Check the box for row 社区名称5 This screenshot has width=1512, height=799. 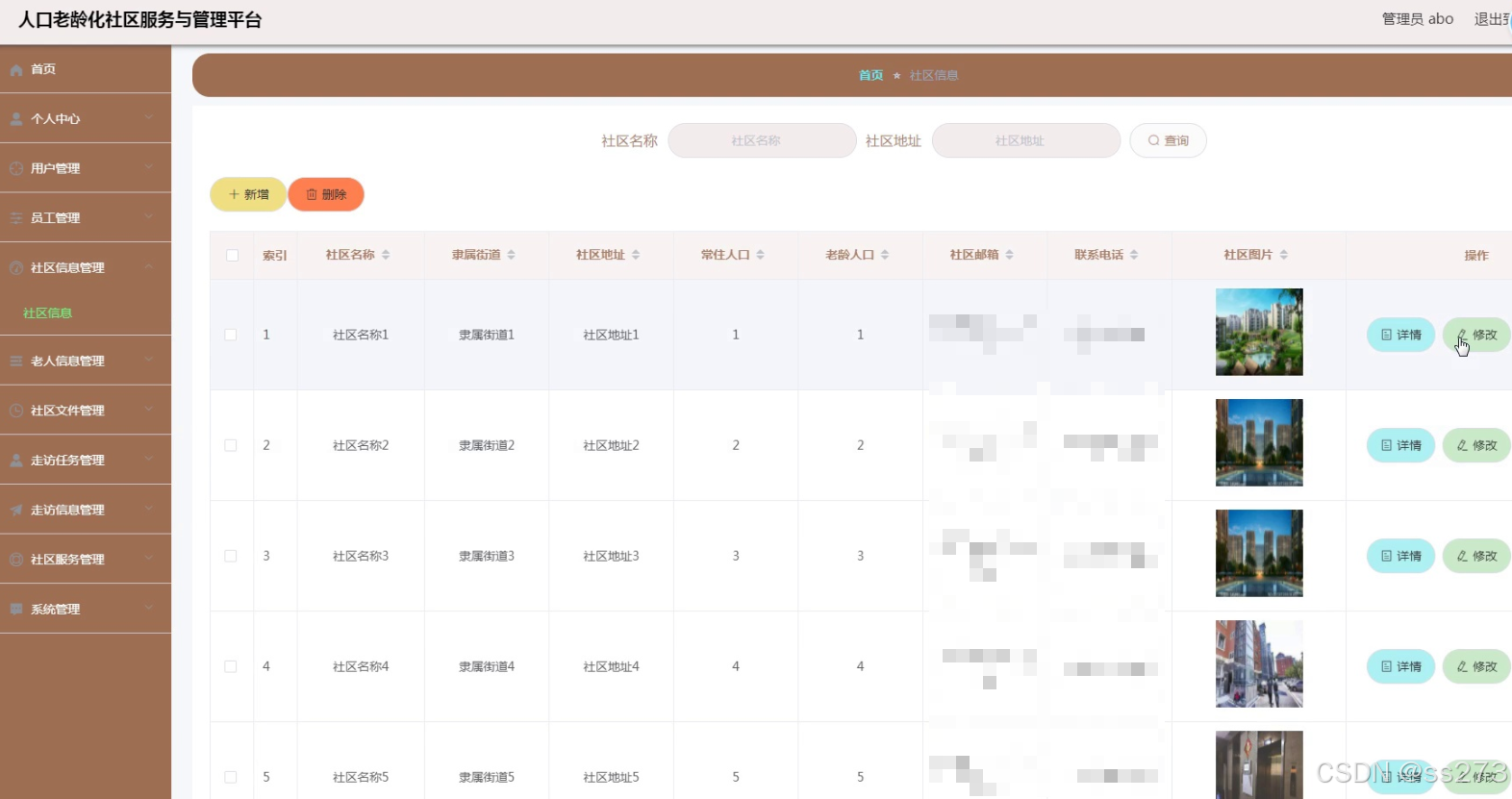[x=231, y=777]
